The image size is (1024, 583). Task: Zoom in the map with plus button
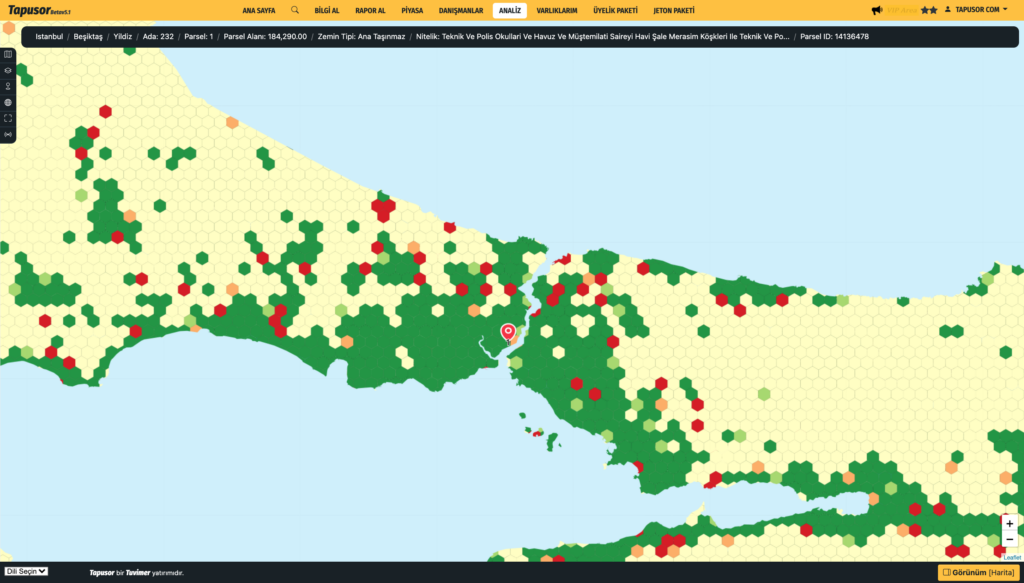tap(1010, 524)
